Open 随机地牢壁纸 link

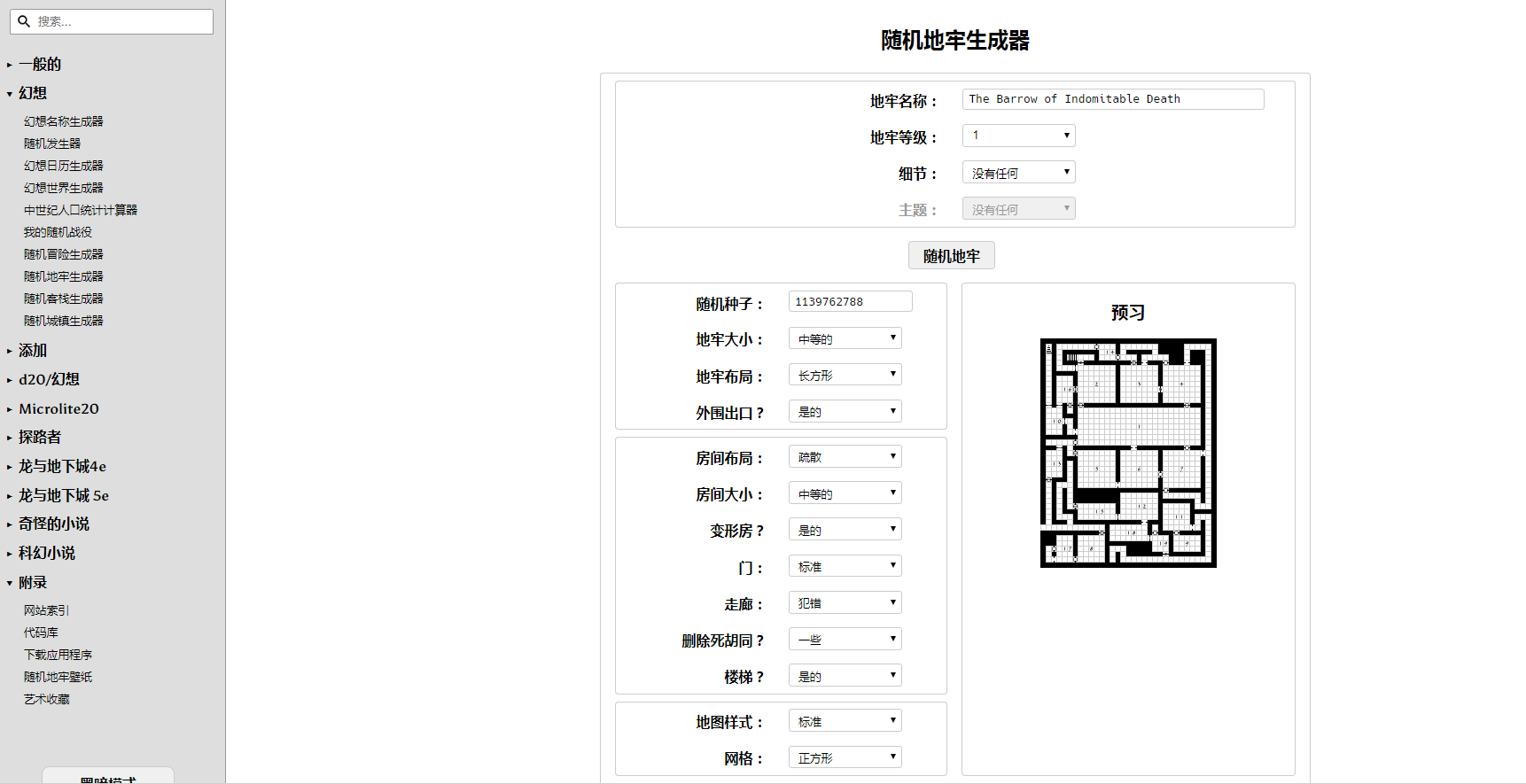click(x=58, y=677)
